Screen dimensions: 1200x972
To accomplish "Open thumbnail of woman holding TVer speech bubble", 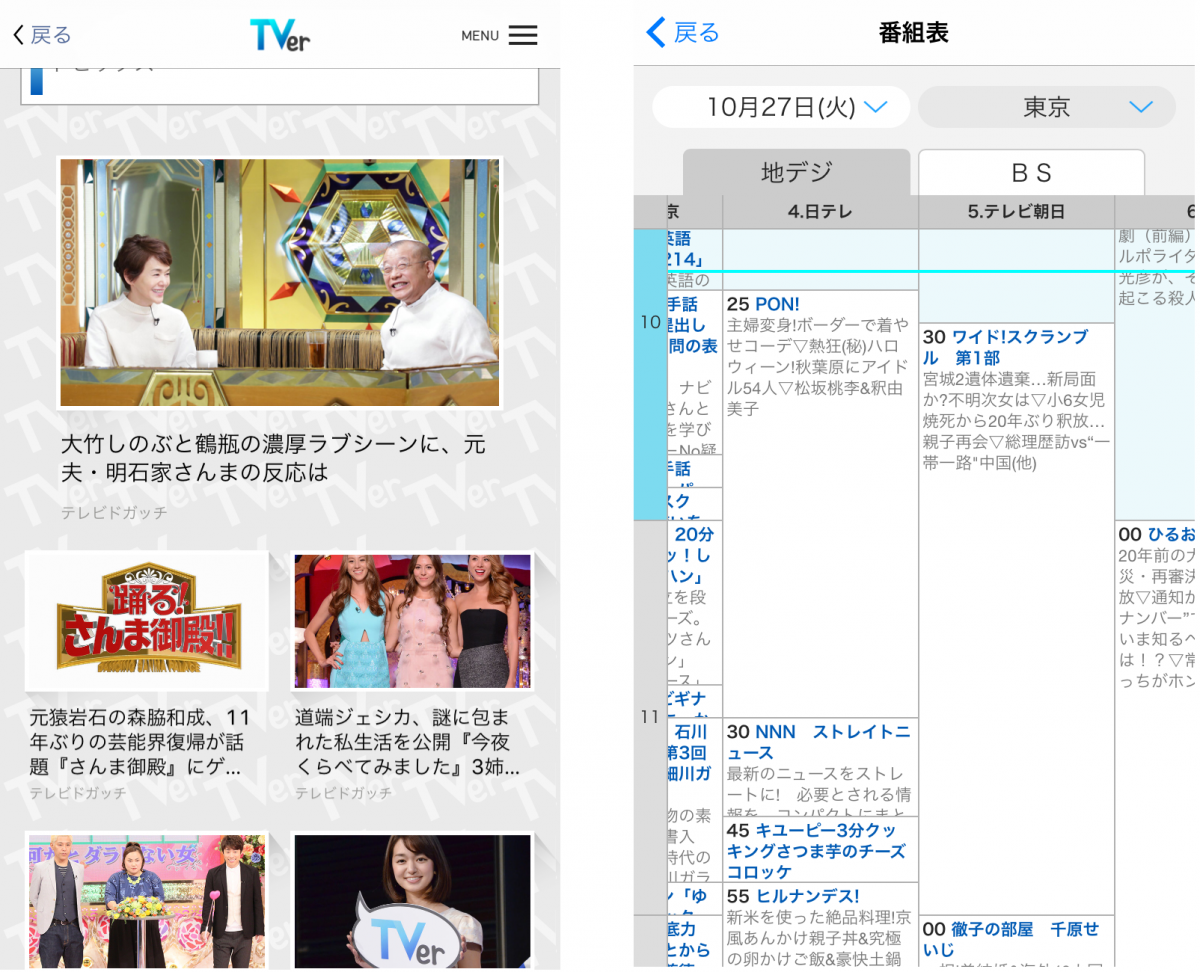I will click(413, 901).
